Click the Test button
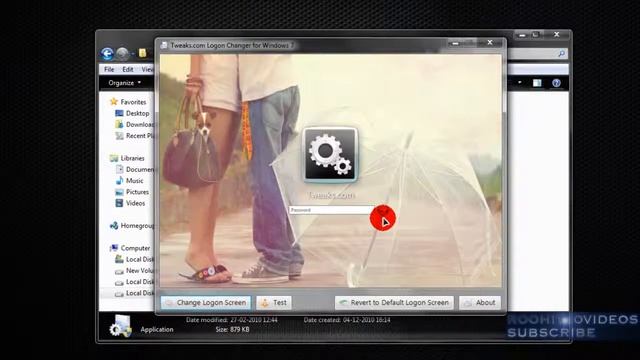This screenshot has height=360, width=640. click(274, 303)
